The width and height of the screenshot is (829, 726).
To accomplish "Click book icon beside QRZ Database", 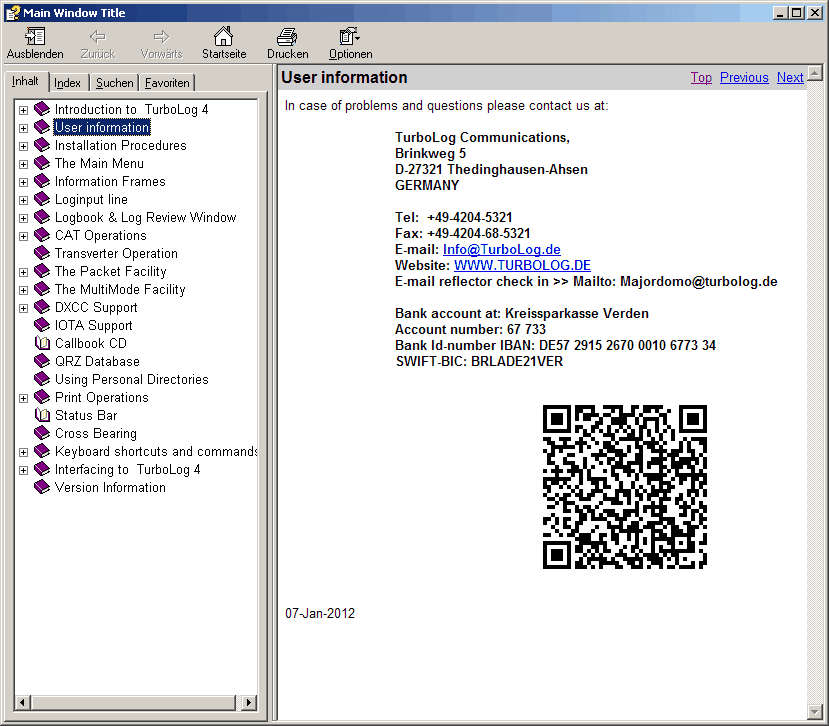I will pyautogui.click(x=42, y=361).
